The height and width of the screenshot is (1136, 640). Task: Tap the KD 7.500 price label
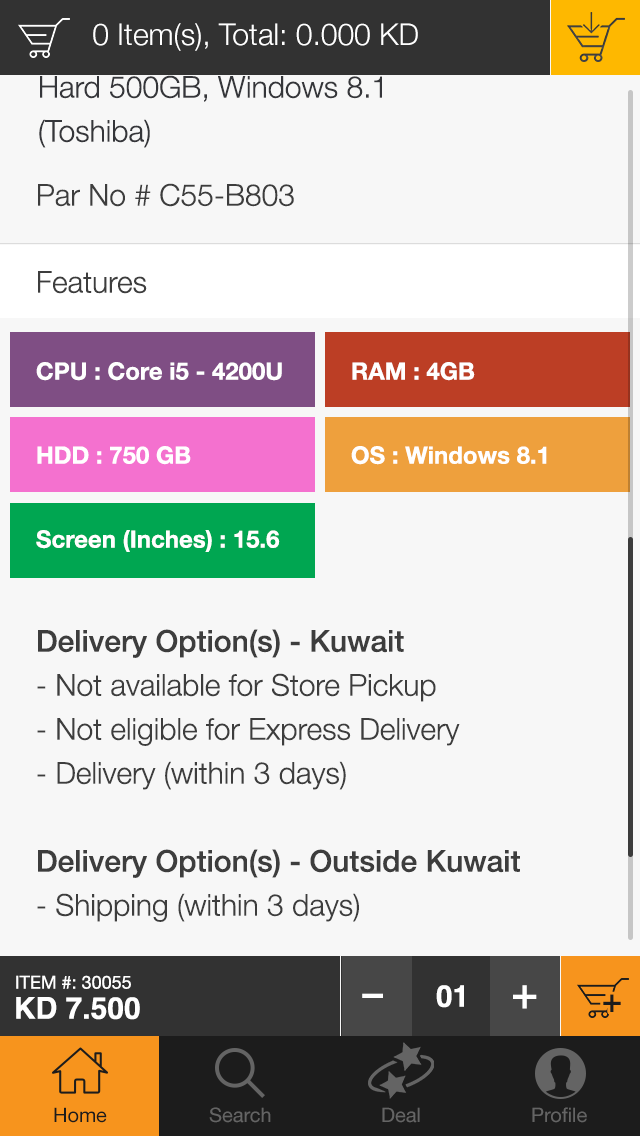tap(78, 1008)
